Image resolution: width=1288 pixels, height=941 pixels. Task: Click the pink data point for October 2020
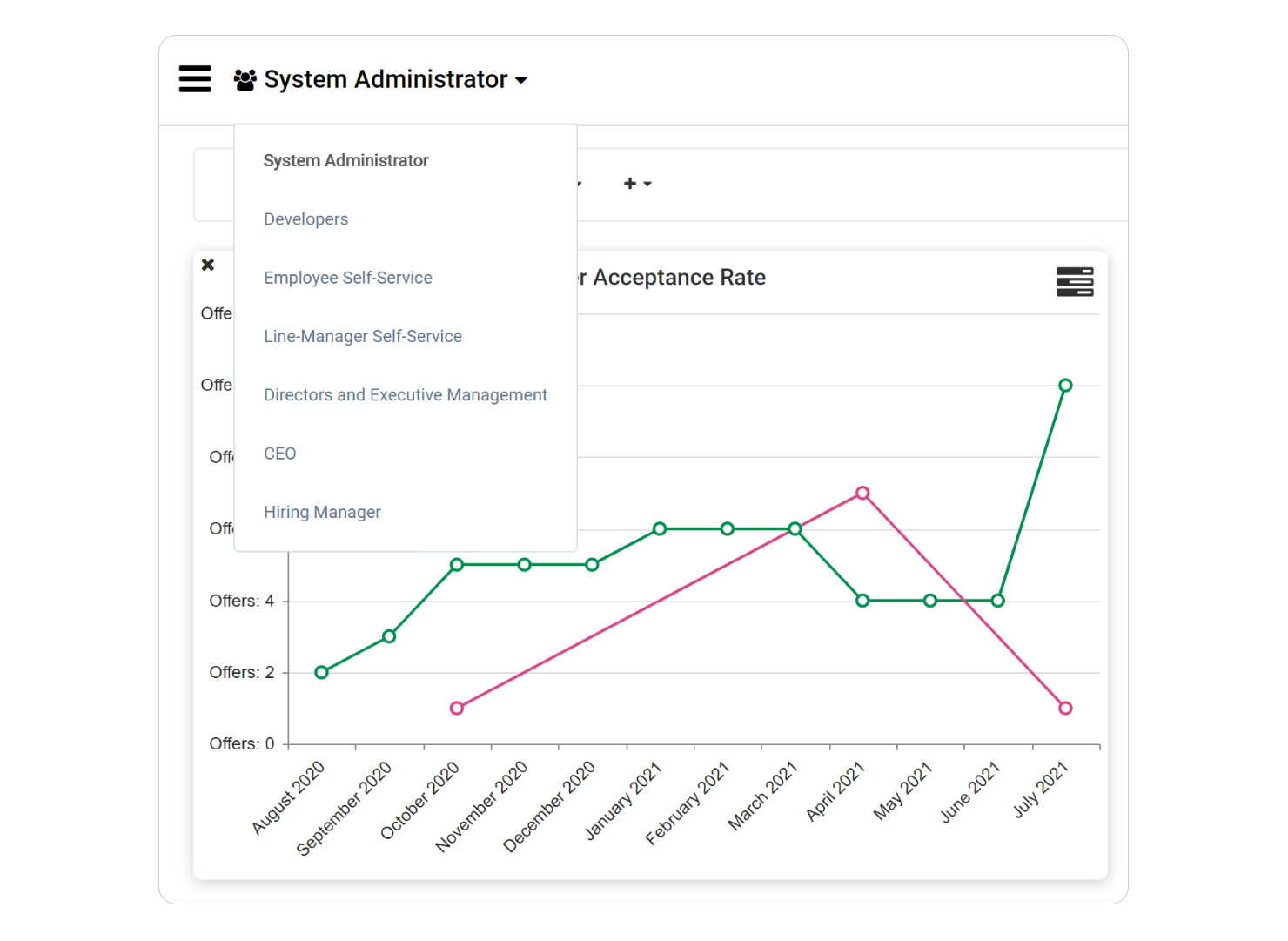(x=457, y=708)
